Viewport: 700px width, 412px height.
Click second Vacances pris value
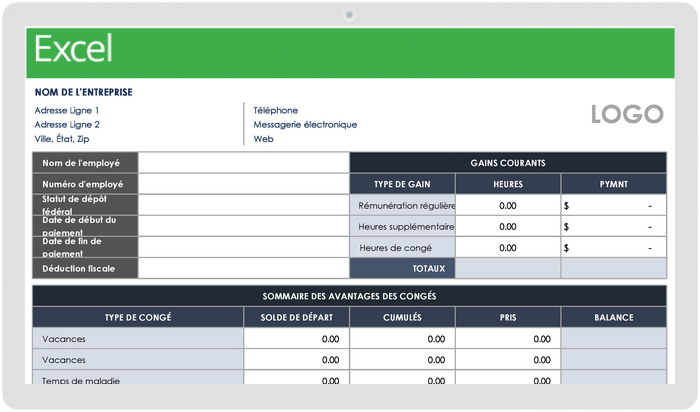pyautogui.click(x=508, y=359)
